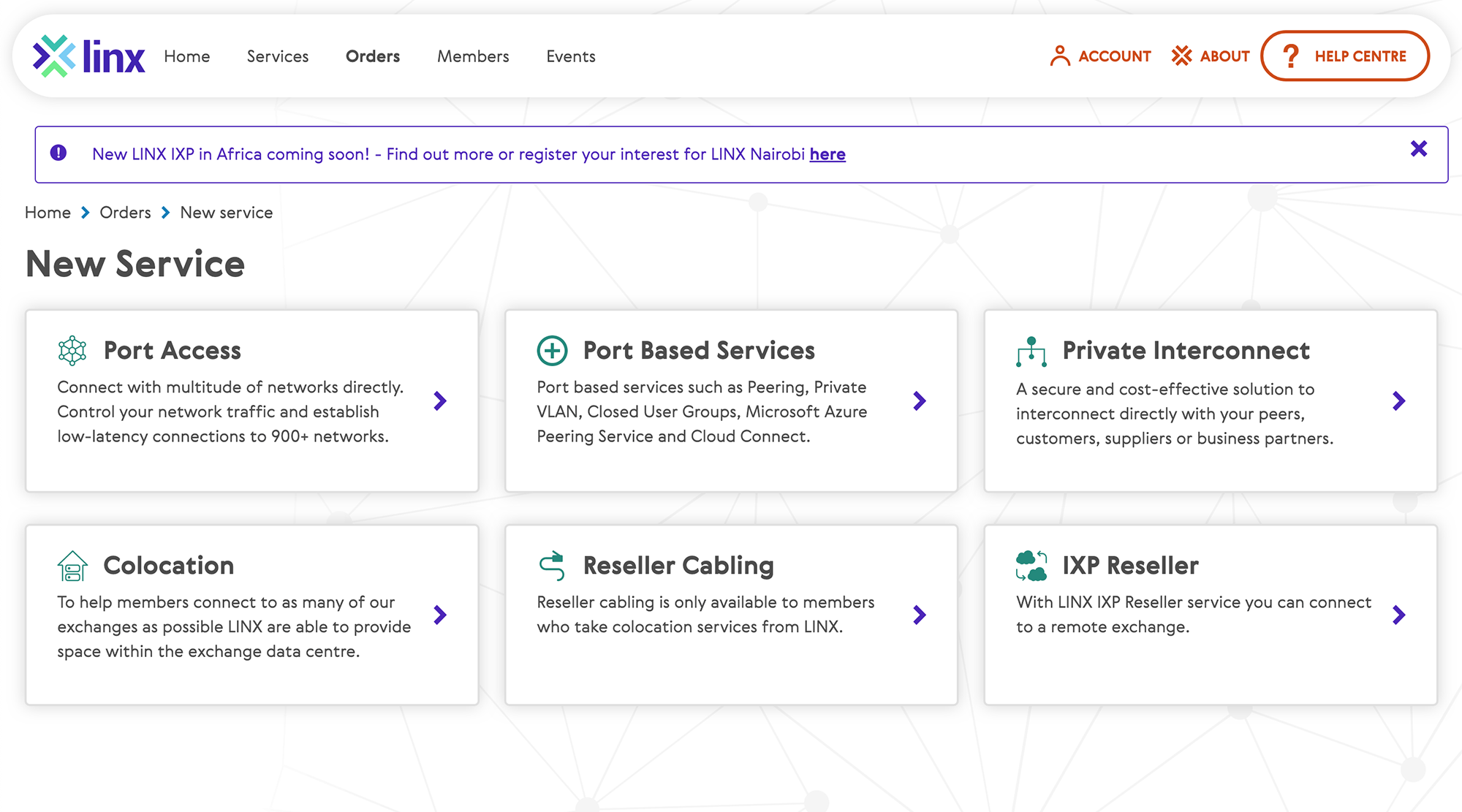Open the Colocation heading
This screenshot has width=1462, height=812.
169,566
